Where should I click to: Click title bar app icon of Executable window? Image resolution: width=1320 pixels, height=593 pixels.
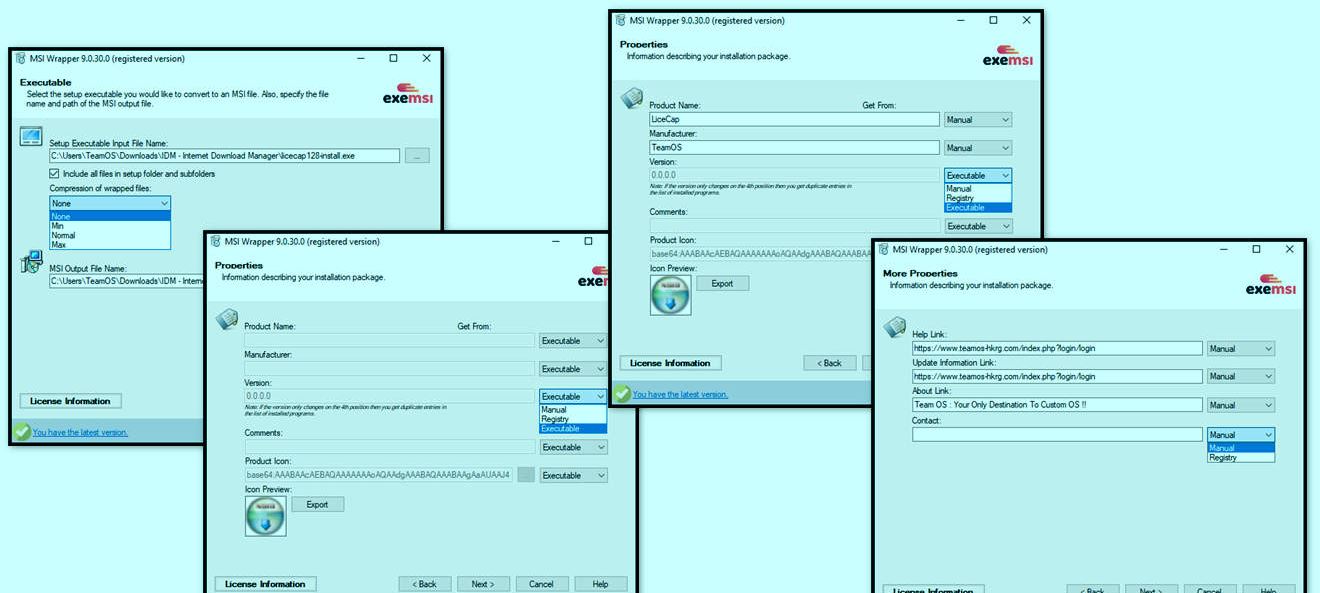pos(20,59)
